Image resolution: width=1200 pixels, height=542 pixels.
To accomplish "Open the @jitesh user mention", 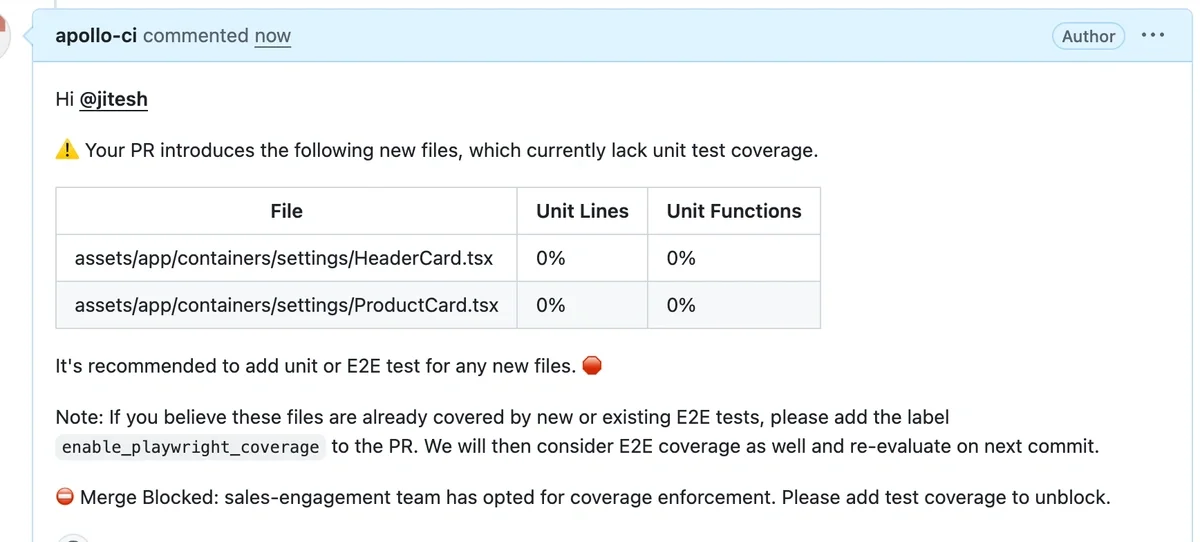I will click(113, 99).
